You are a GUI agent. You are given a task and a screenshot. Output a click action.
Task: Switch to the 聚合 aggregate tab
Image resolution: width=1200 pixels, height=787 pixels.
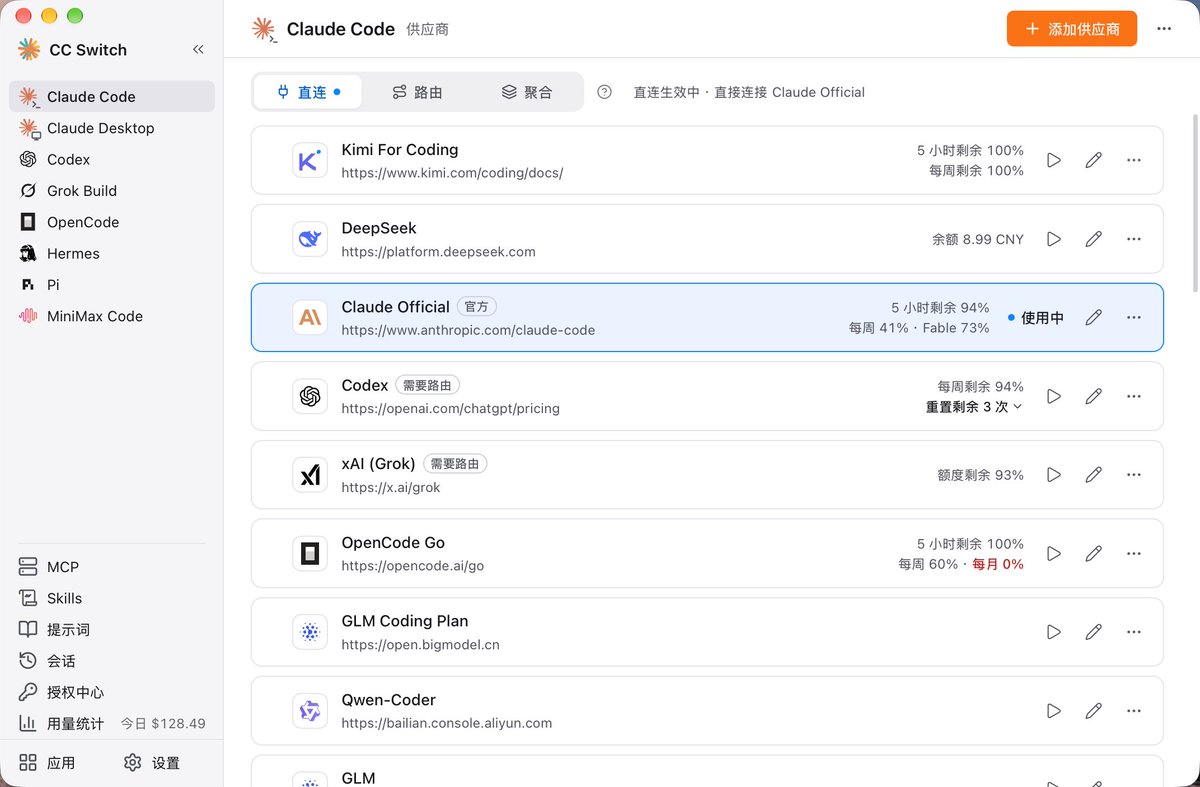[x=527, y=92]
